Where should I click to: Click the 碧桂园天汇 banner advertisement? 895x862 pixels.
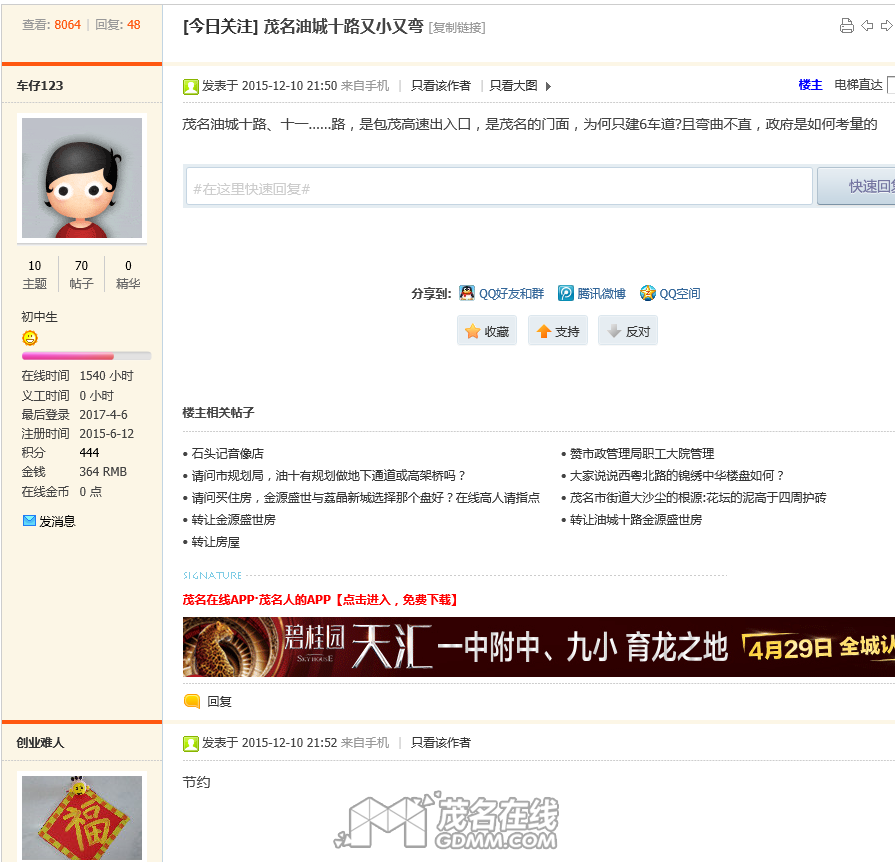pos(539,647)
